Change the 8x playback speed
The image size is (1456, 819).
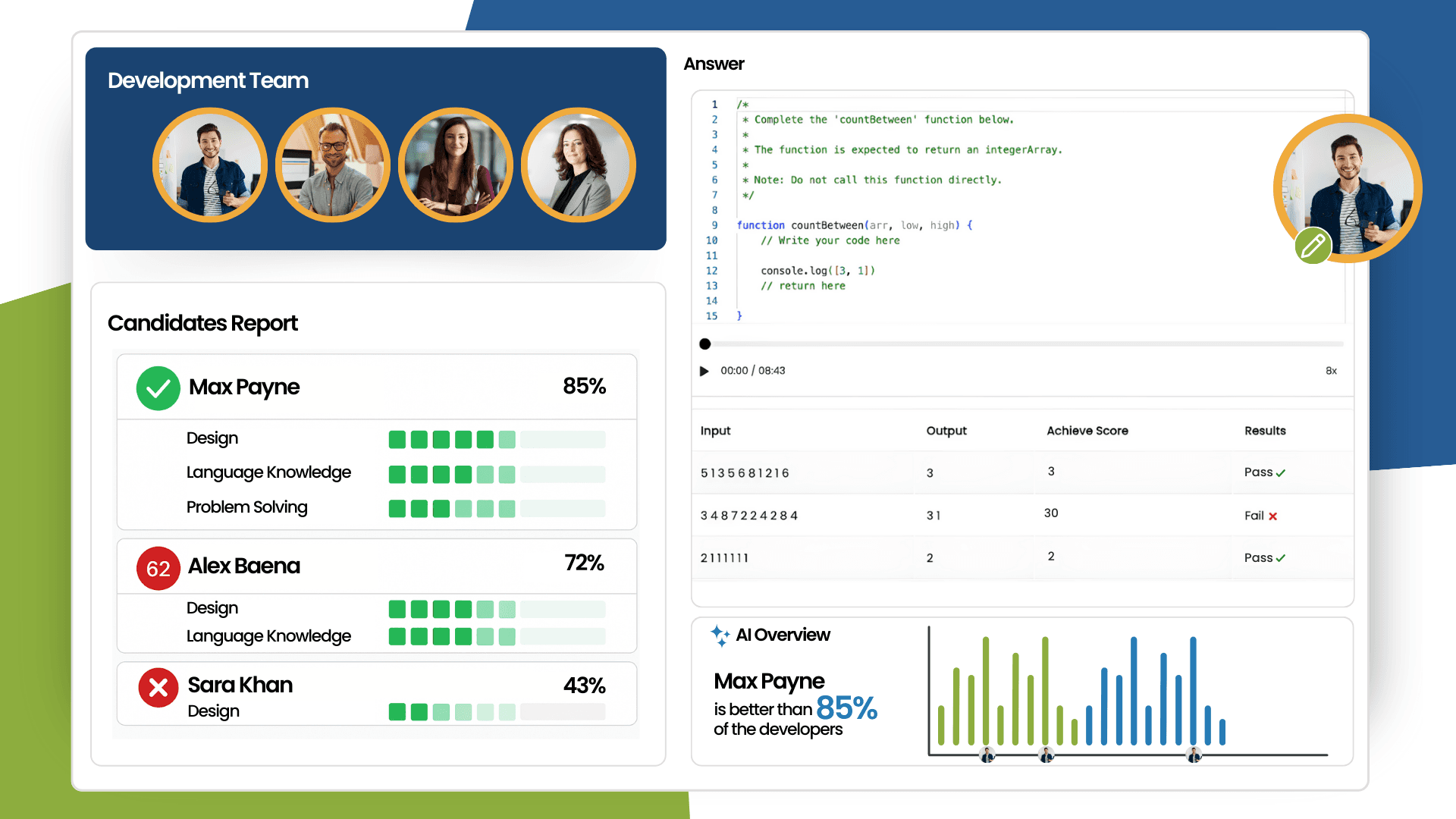click(x=1331, y=371)
